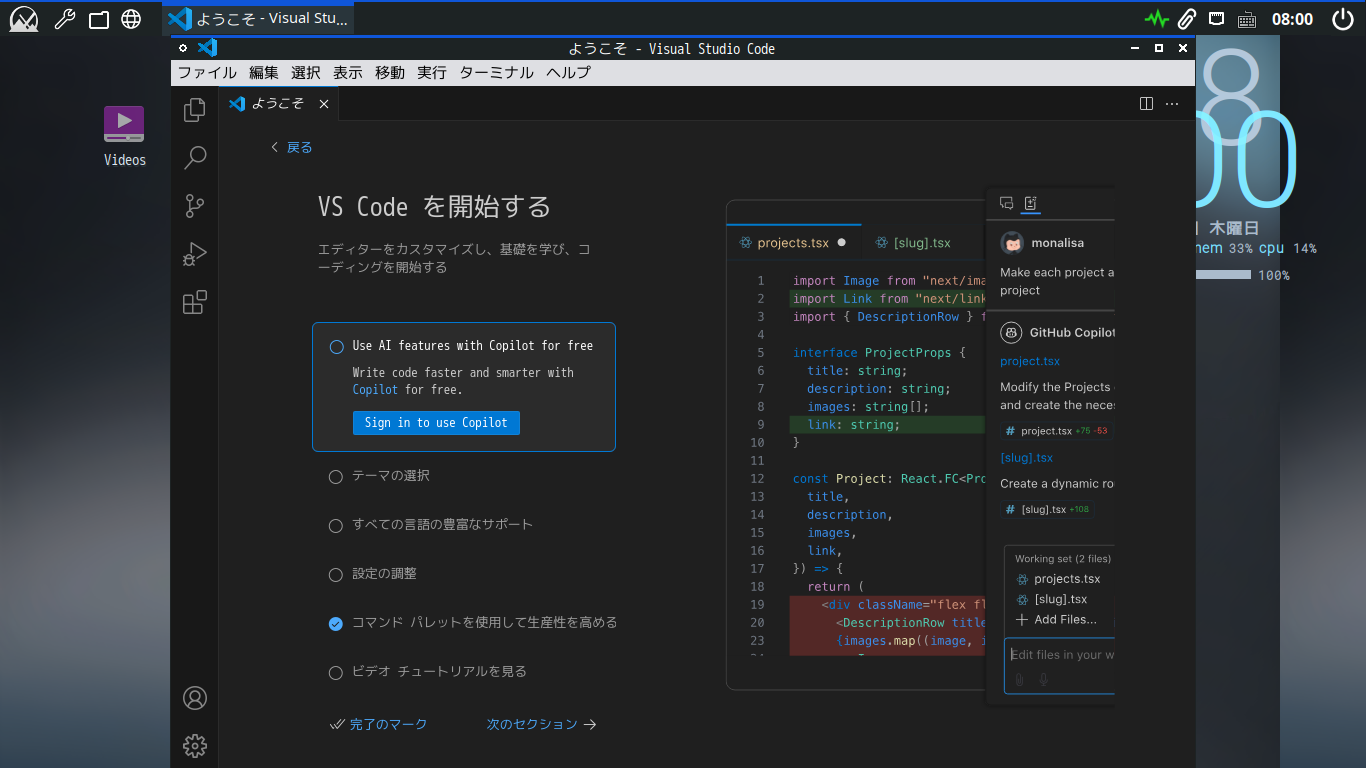
Task: Open the Videos desktop folder
Action: pos(124,125)
